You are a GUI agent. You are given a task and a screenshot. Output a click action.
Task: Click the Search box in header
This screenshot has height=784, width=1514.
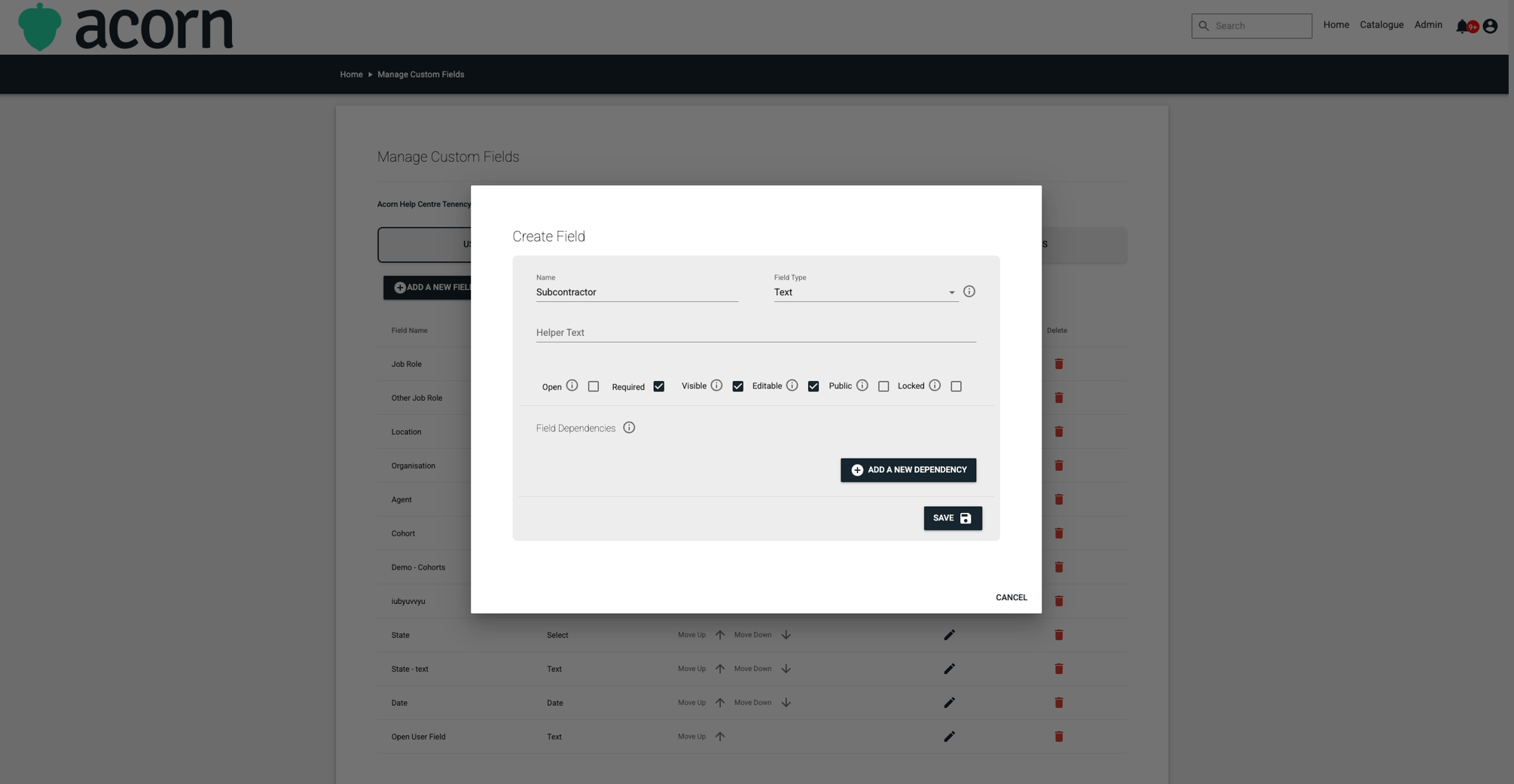pos(1252,26)
